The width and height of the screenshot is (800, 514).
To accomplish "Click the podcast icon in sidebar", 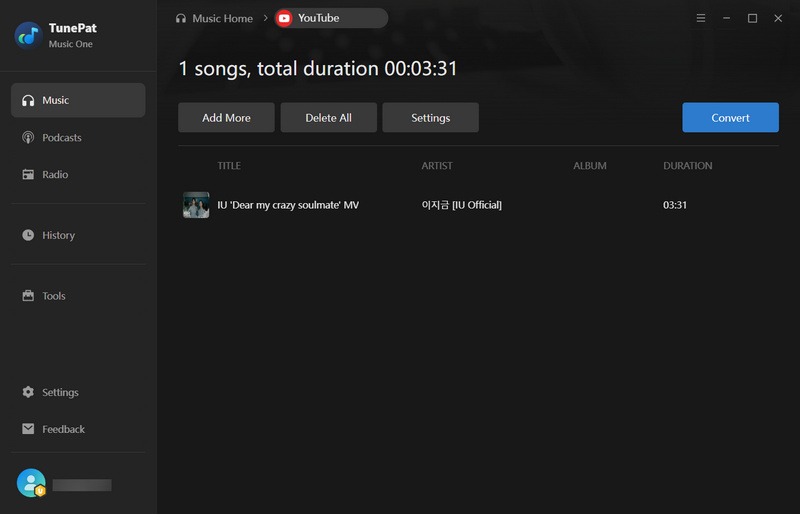I will point(28,137).
